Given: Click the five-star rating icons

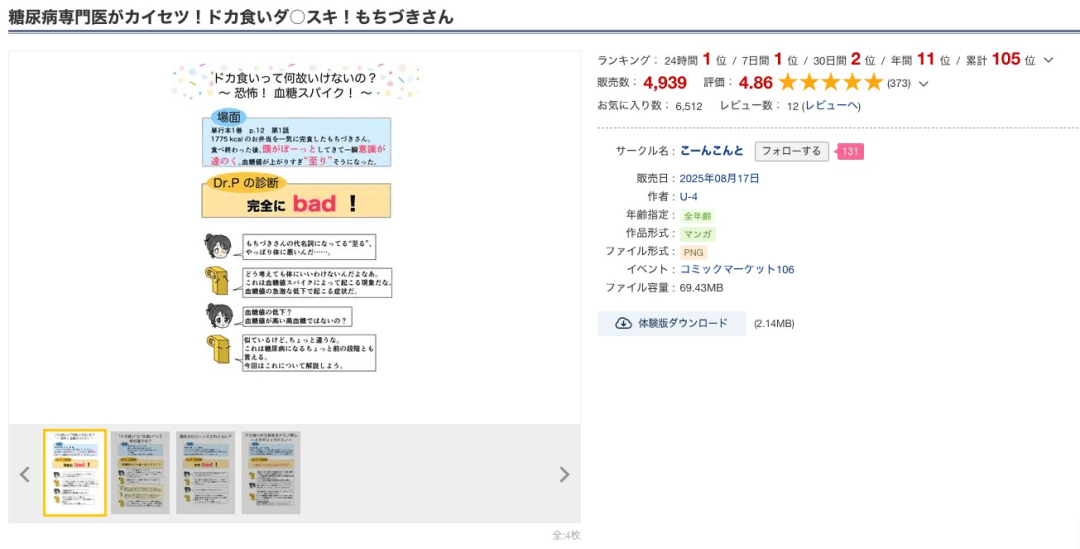Looking at the screenshot, I should point(830,83).
